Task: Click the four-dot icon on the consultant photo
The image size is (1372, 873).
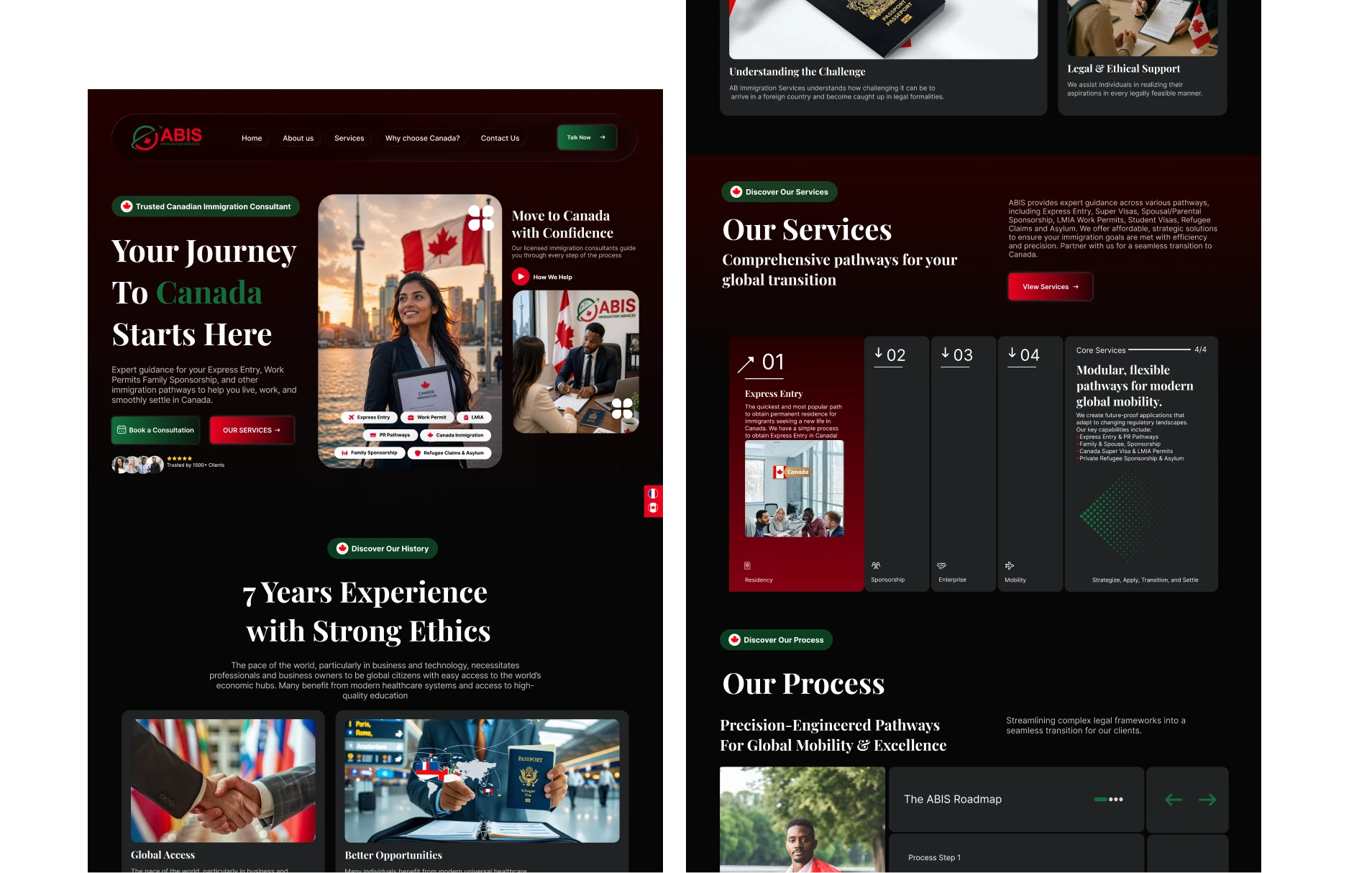Action: tap(622, 408)
